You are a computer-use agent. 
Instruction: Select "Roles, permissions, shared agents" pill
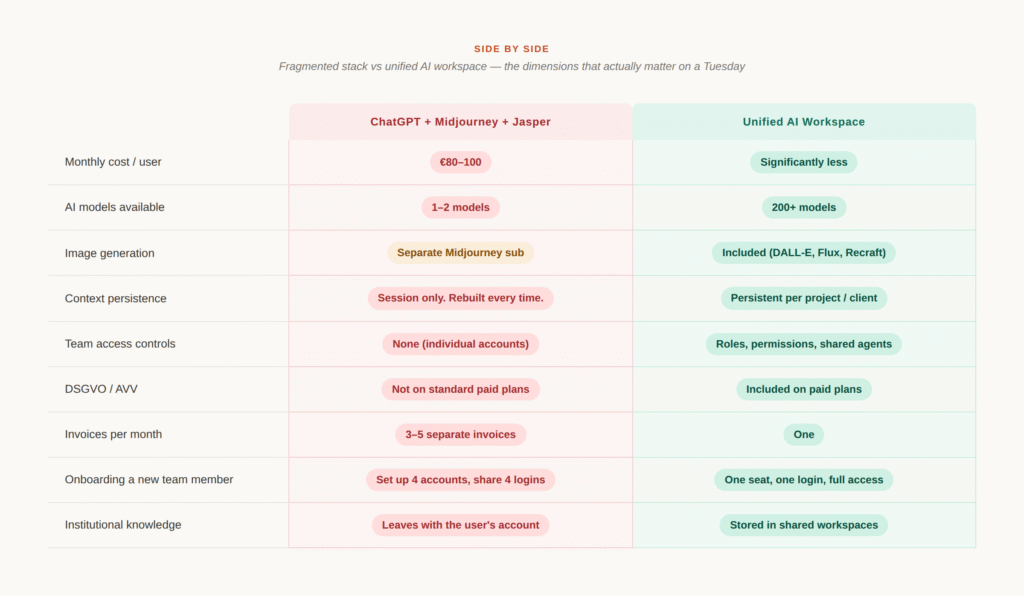click(x=803, y=344)
